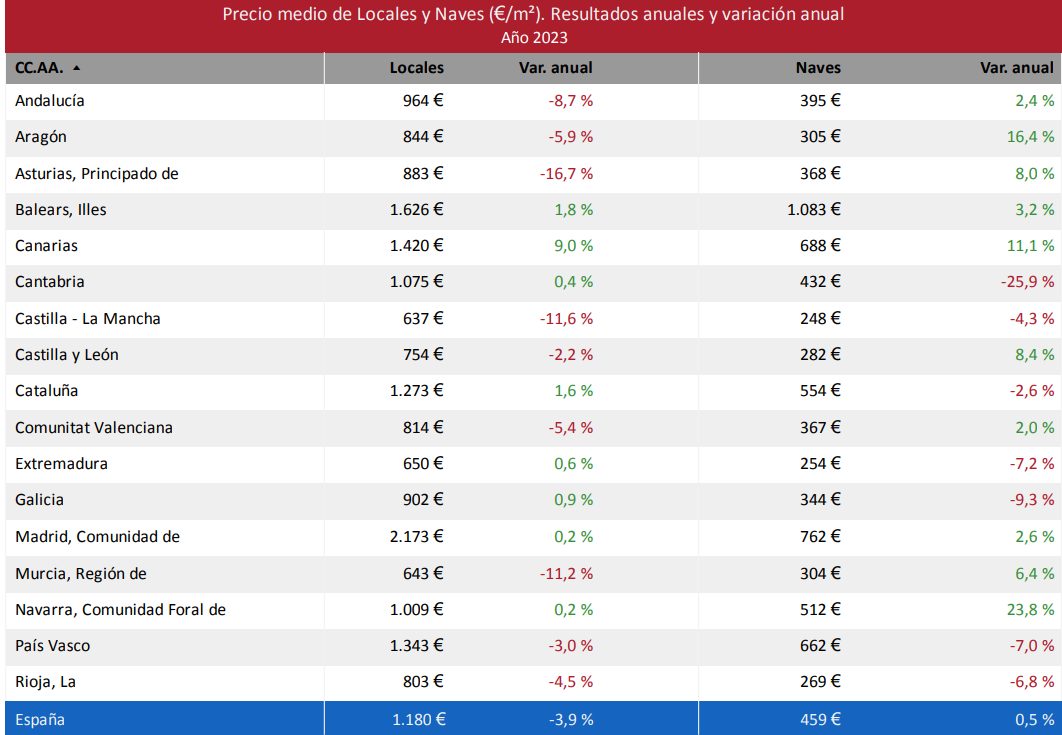Viewport: 1062px width, 735px height.
Task: Click the Naves column header
Action: tap(817, 68)
